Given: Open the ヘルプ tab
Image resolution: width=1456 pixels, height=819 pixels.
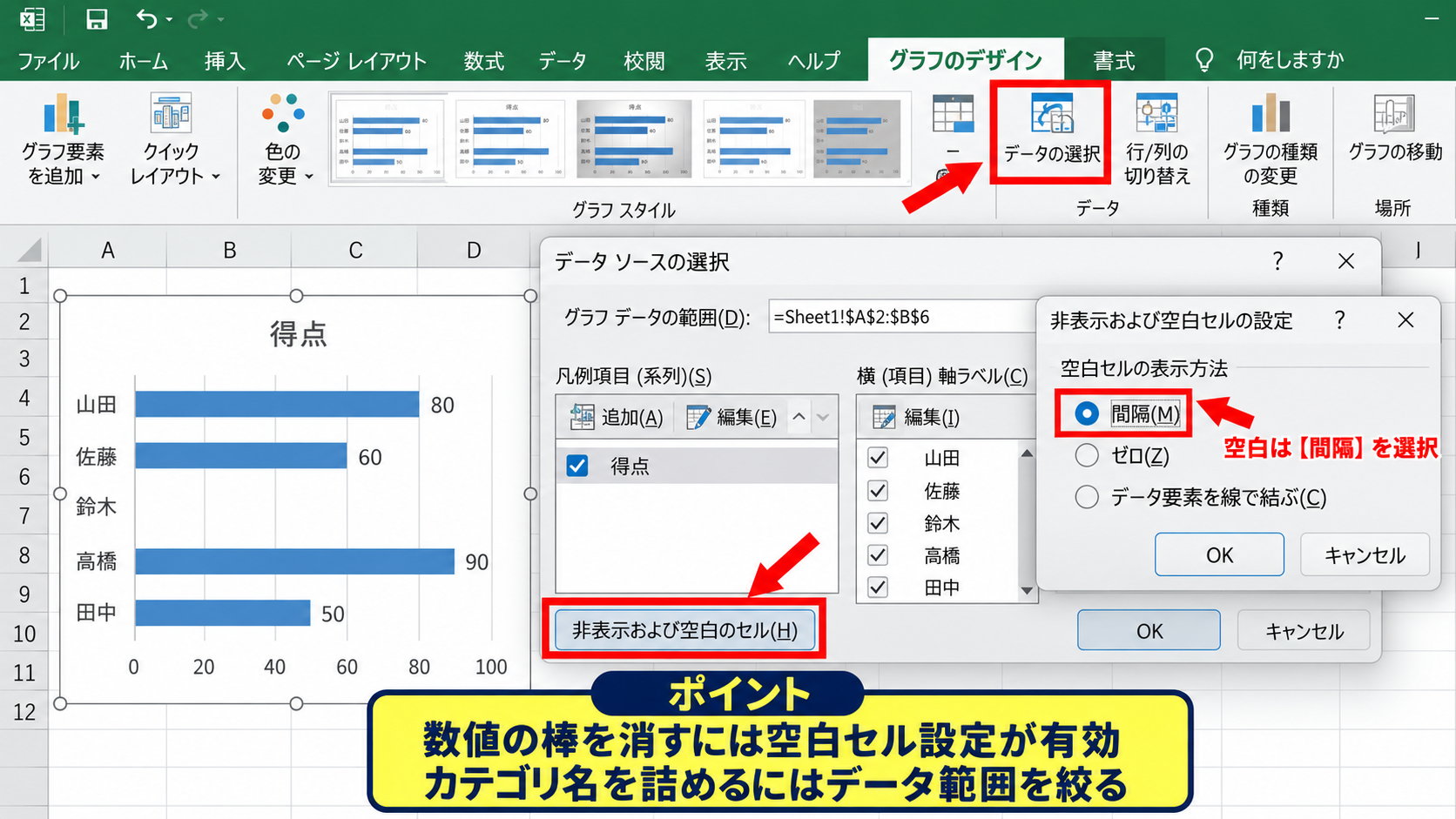Looking at the screenshot, I should [x=813, y=60].
